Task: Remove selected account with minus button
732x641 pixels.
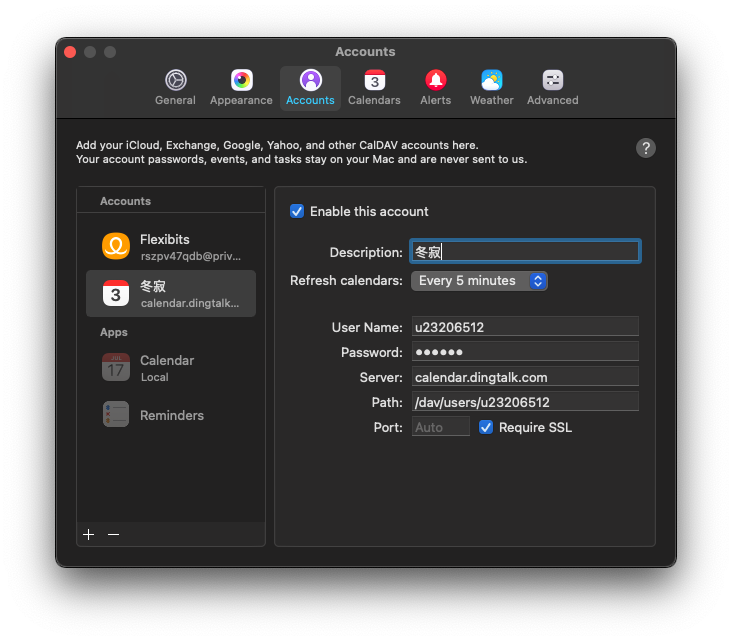Action: click(x=113, y=534)
